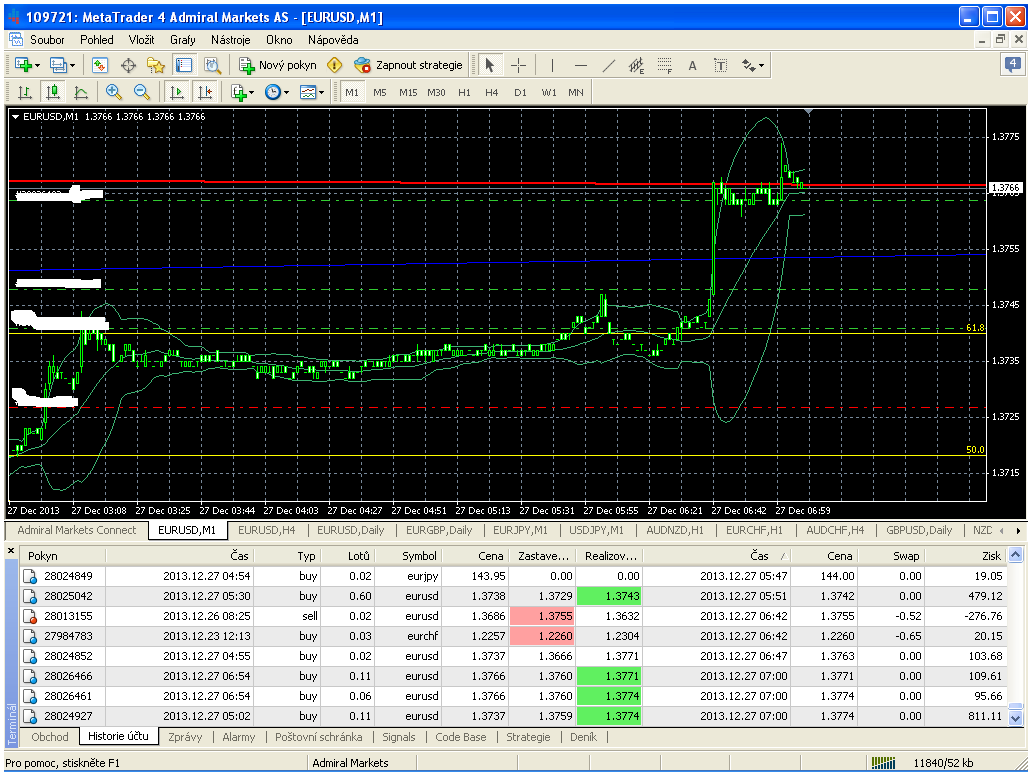1032x776 pixels.
Task: Click the Nový pokyn button
Action: tap(278, 65)
